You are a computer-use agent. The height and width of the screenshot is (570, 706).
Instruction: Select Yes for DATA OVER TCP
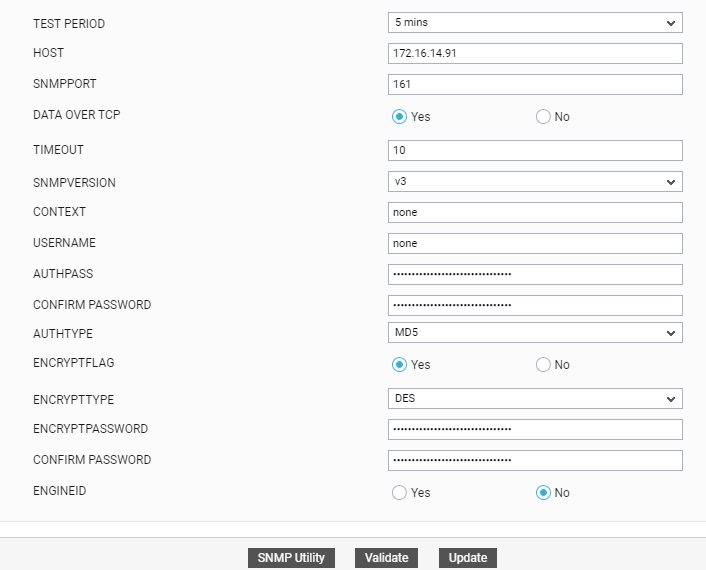[399, 117]
